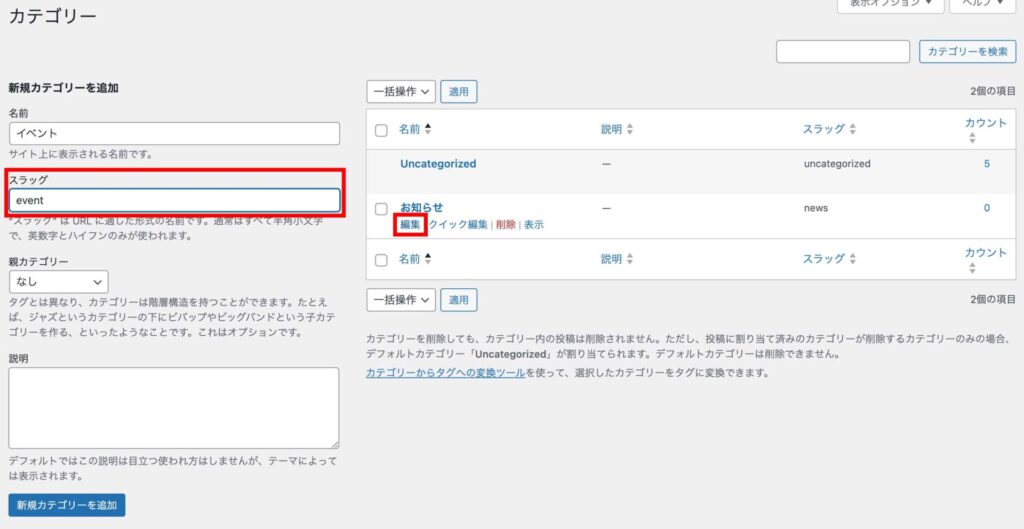Click 削除 link under お知らせ

(x=506, y=225)
